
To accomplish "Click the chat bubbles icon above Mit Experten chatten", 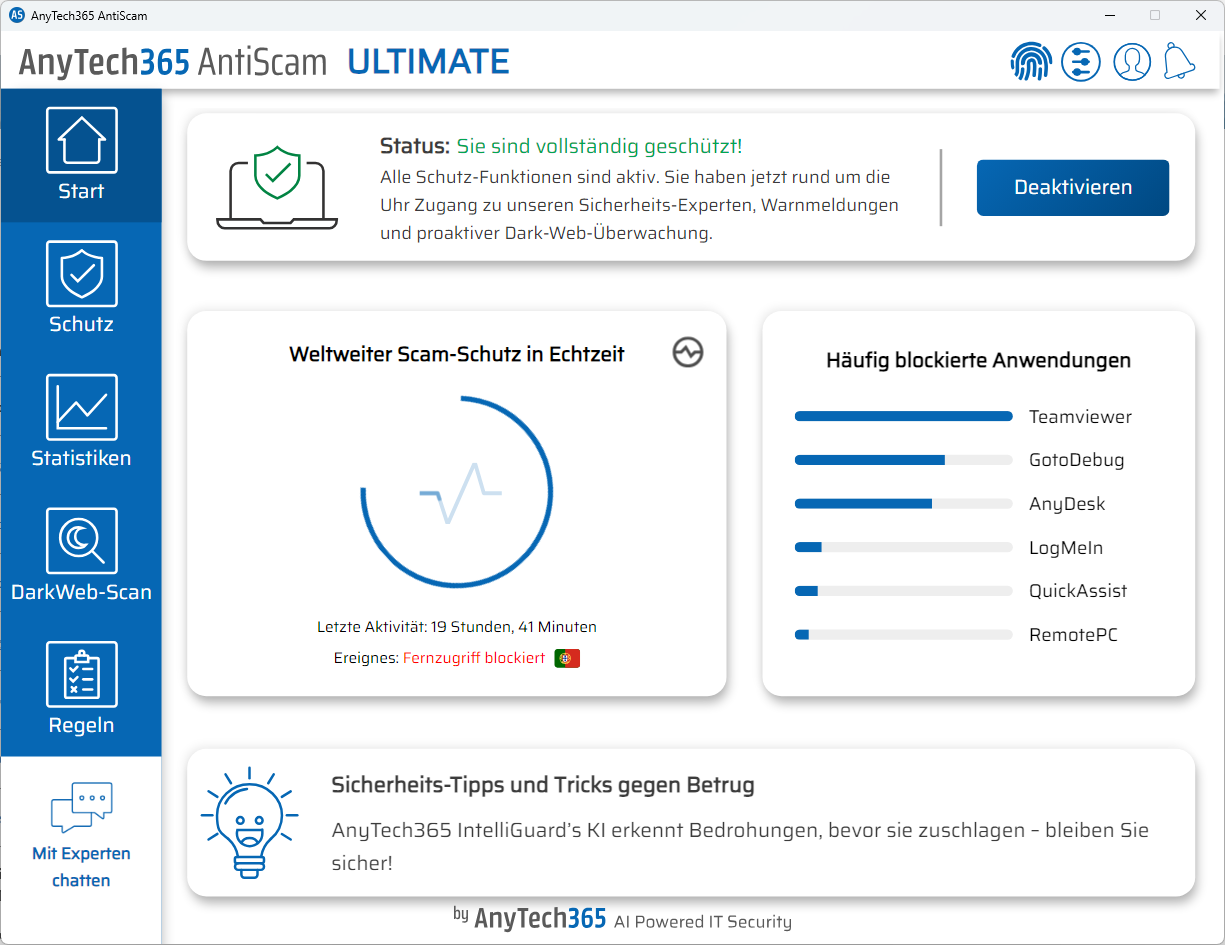I will [81, 806].
